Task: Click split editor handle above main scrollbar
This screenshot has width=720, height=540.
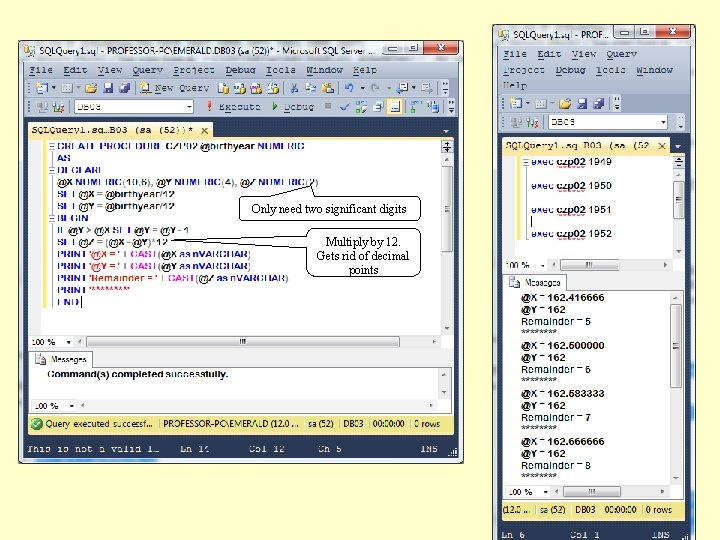Action: pos(447,146)
